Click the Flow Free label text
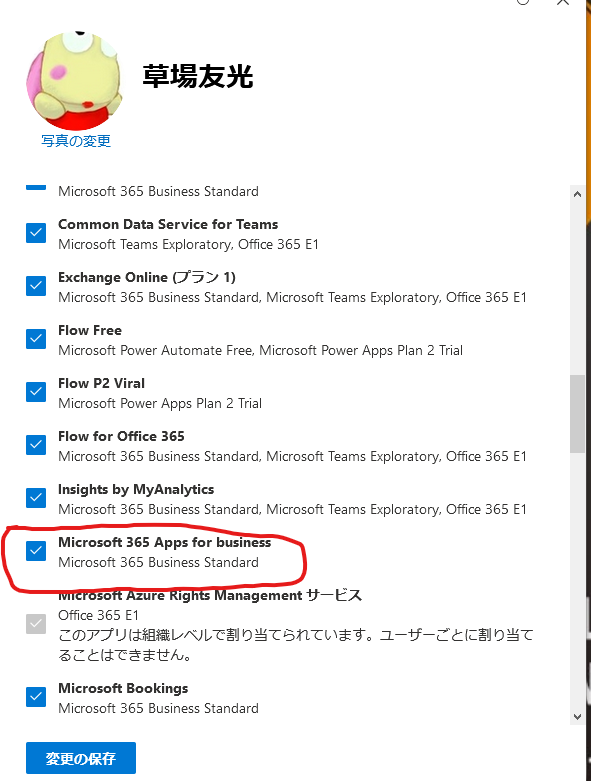Image resolution: width=591 pixels, height=781 pixels. (x=90, y=330)
